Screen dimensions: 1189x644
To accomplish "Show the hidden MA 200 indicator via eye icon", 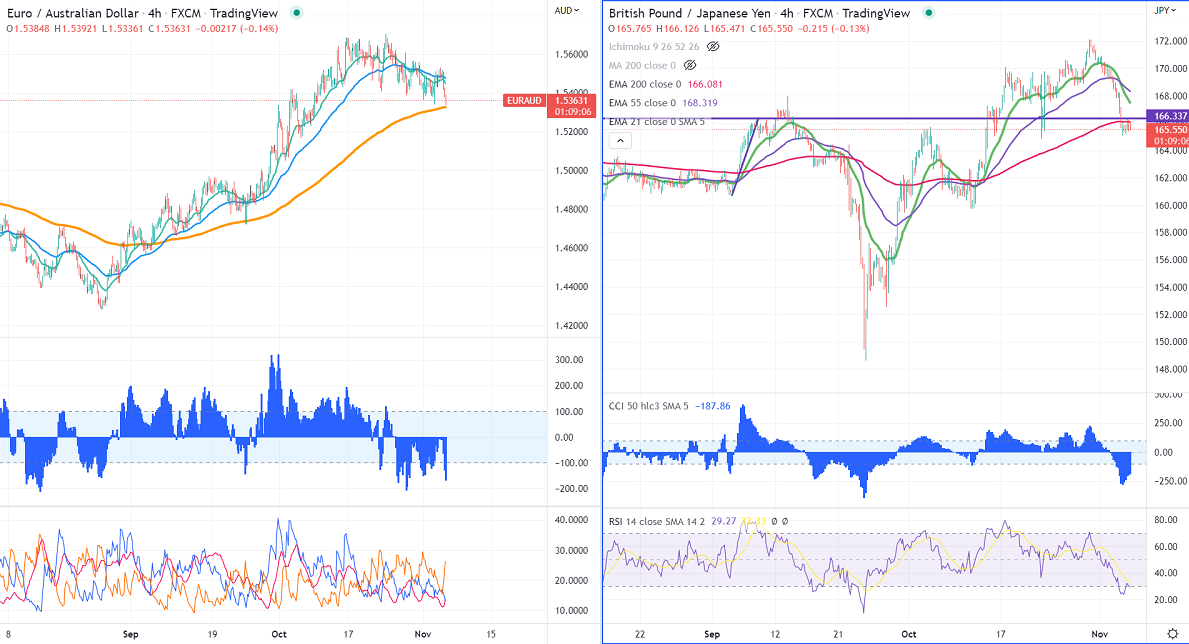I will tap(689, 66).
